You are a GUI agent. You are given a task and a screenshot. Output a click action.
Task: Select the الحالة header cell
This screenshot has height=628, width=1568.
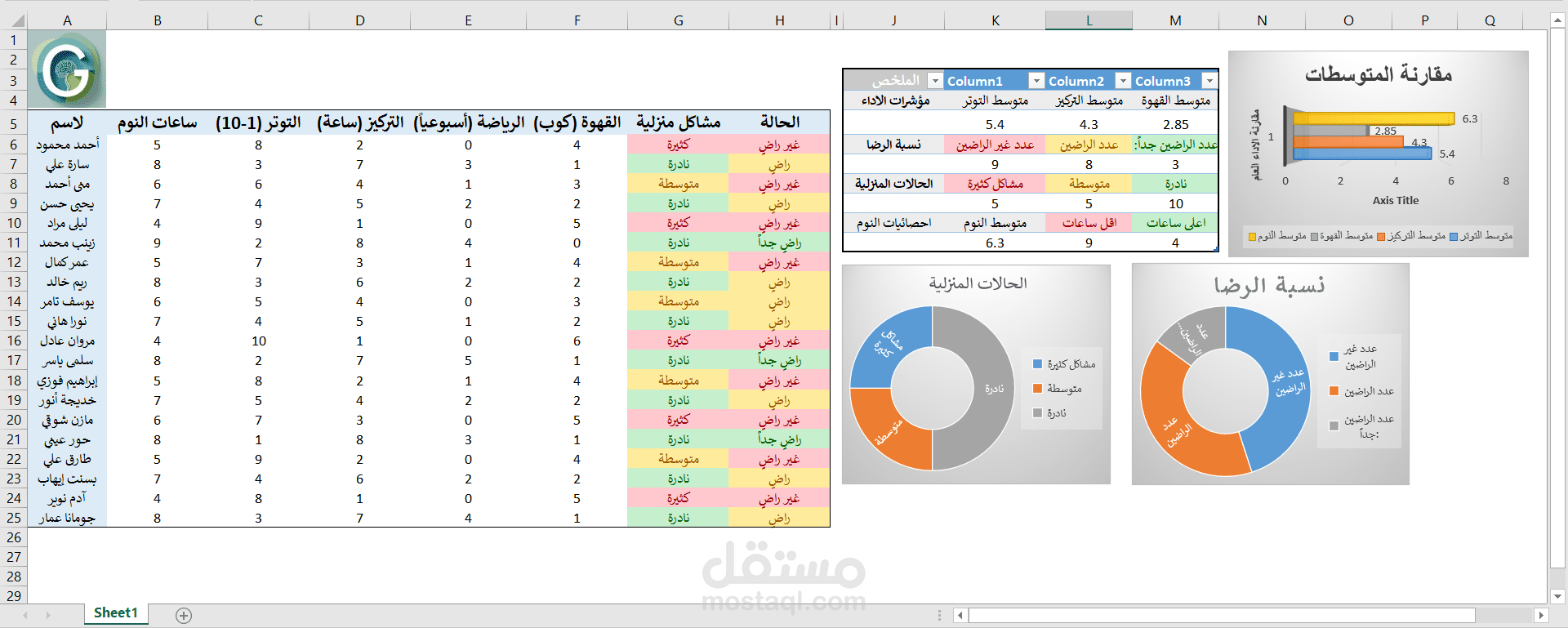(779, 122)
